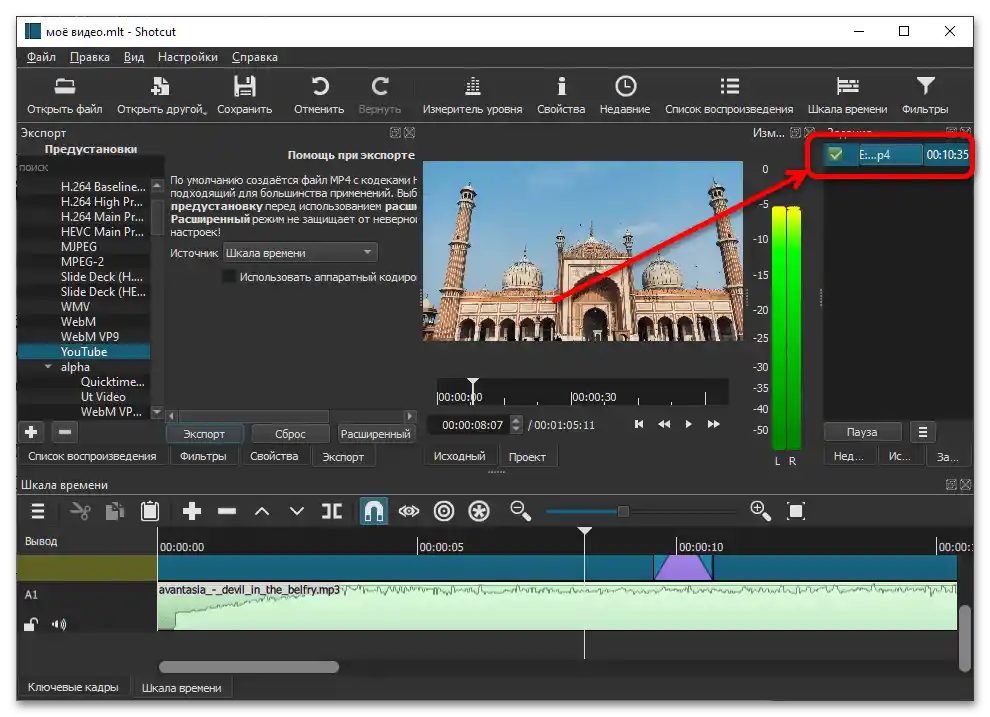Open Other toolbar button

click(x=160, y=95)
